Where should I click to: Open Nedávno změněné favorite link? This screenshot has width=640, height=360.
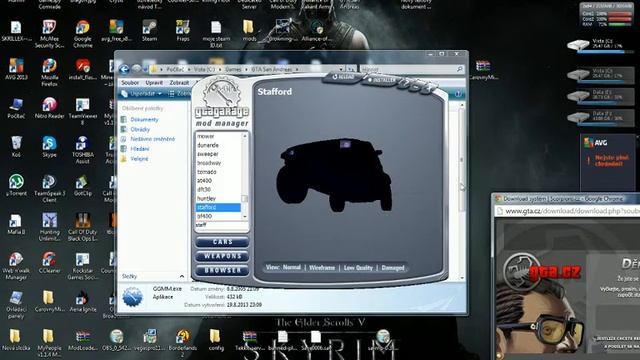(152, 139)
